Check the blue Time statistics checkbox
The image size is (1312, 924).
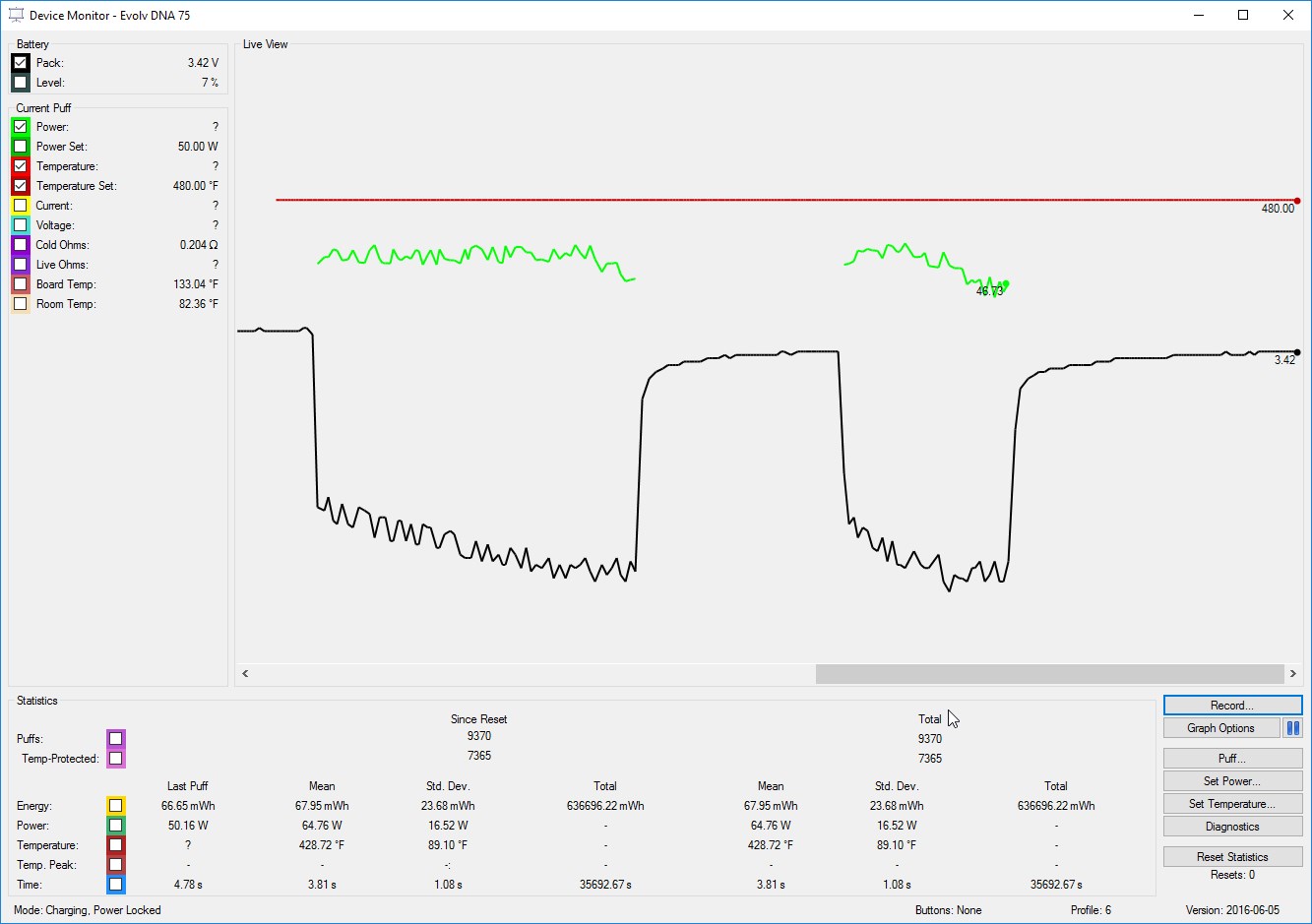[116, 885]
